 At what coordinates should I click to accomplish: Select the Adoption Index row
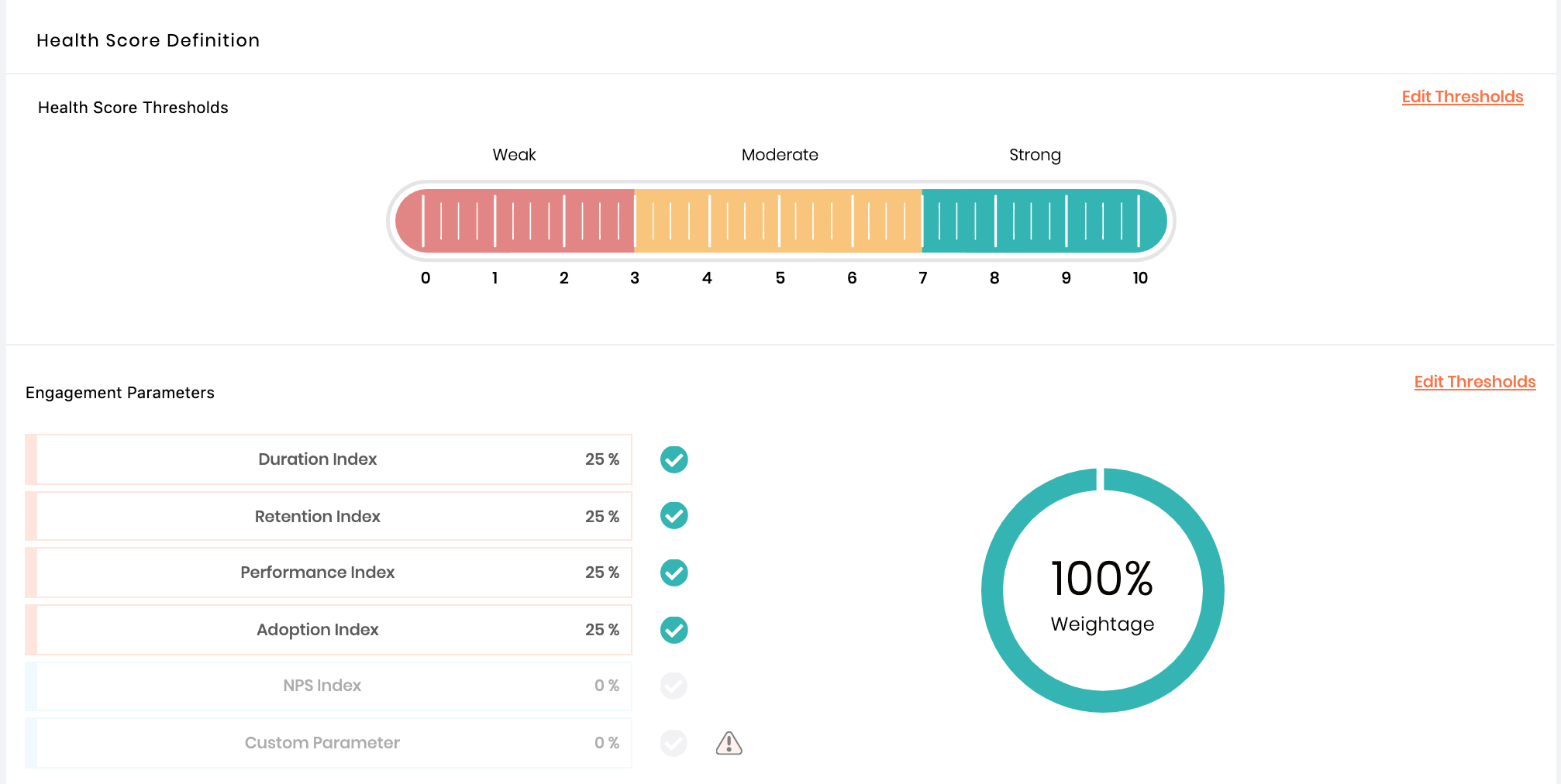(329, 630)
